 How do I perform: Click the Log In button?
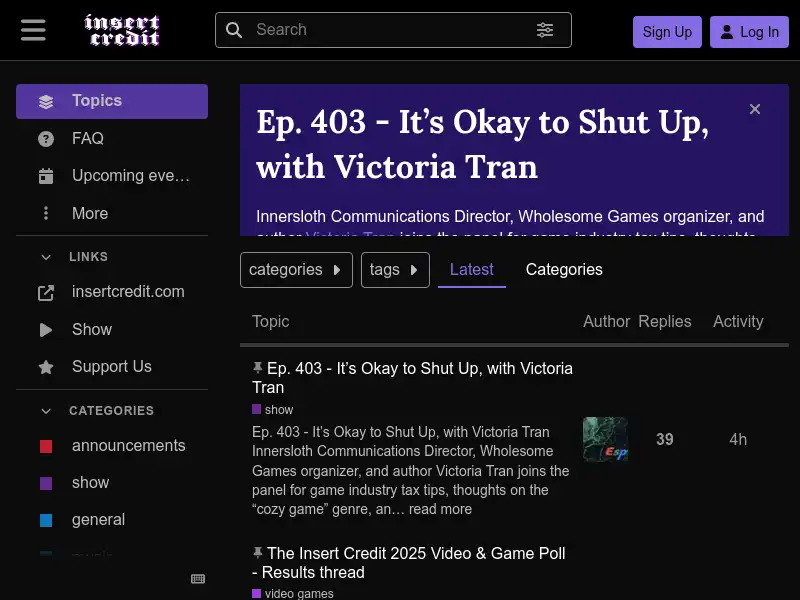[x=749, y=32]
